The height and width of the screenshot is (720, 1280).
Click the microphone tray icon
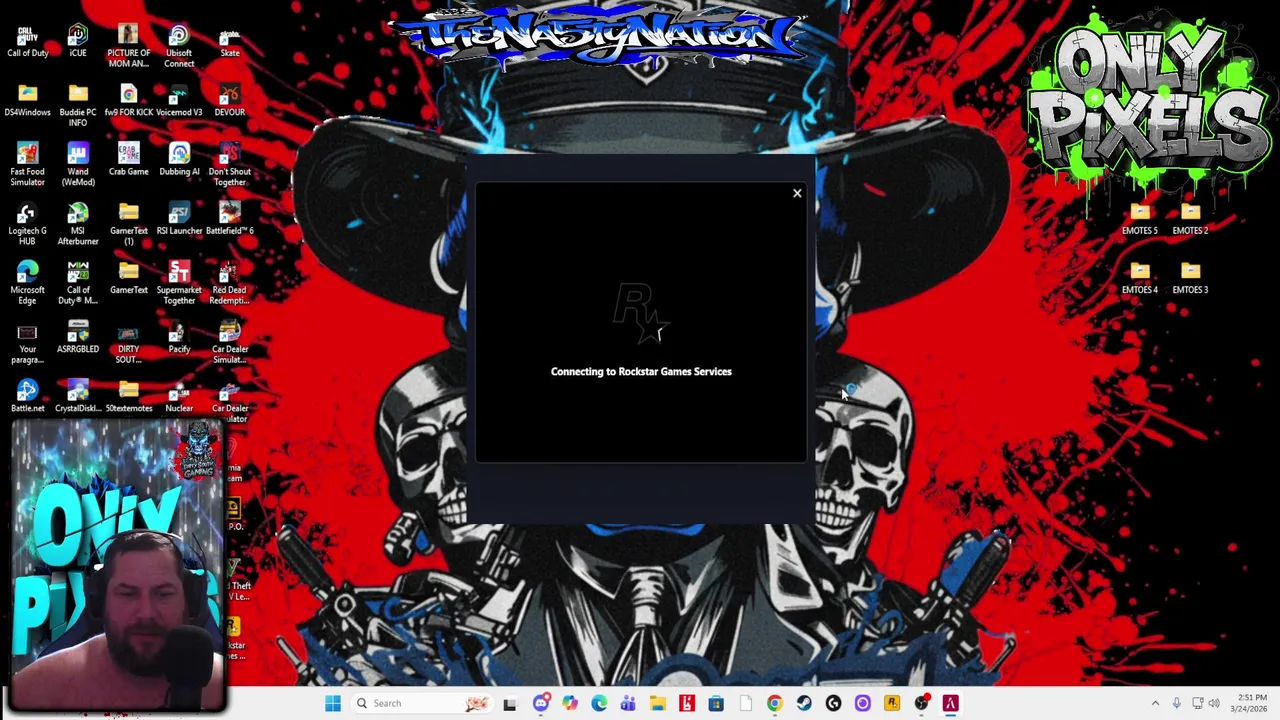[1177, 703]
